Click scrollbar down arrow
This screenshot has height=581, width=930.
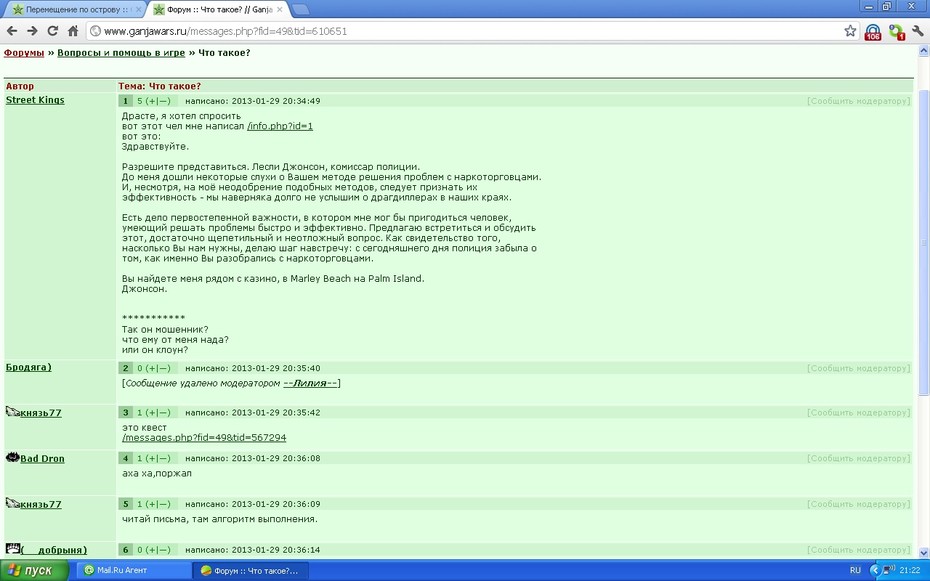coord(923,553)
